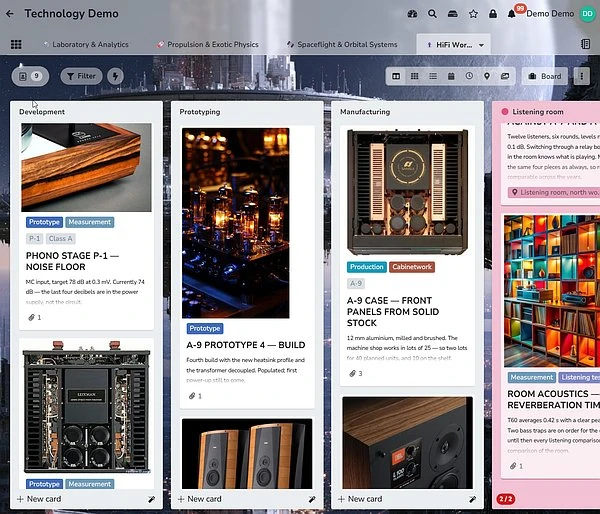Click the Development column title
This screenshot has height=514, width=600.
(42, 112)
